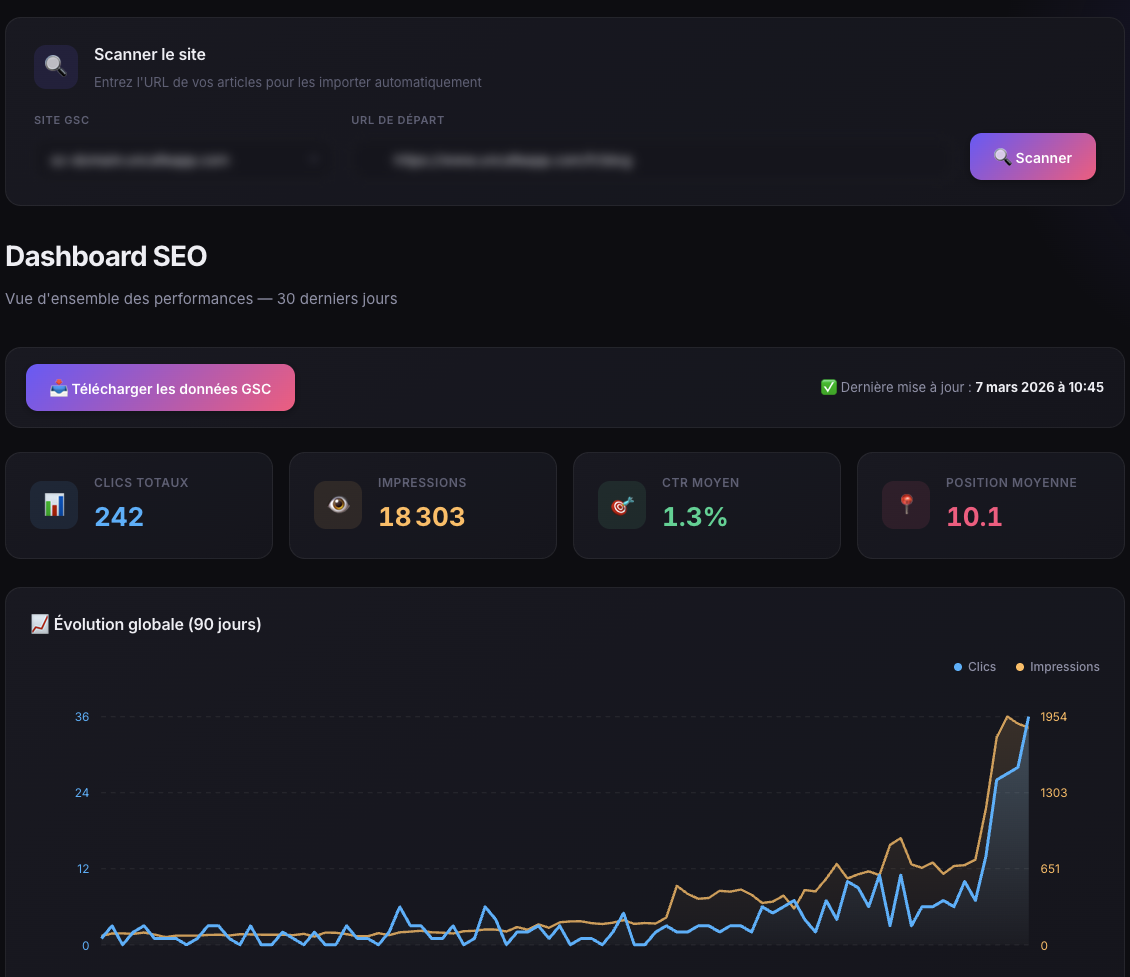Screen dimensions: 1130x977
Task: Toggle the Clics series in chart legend
Action: [x=975, y=667]
